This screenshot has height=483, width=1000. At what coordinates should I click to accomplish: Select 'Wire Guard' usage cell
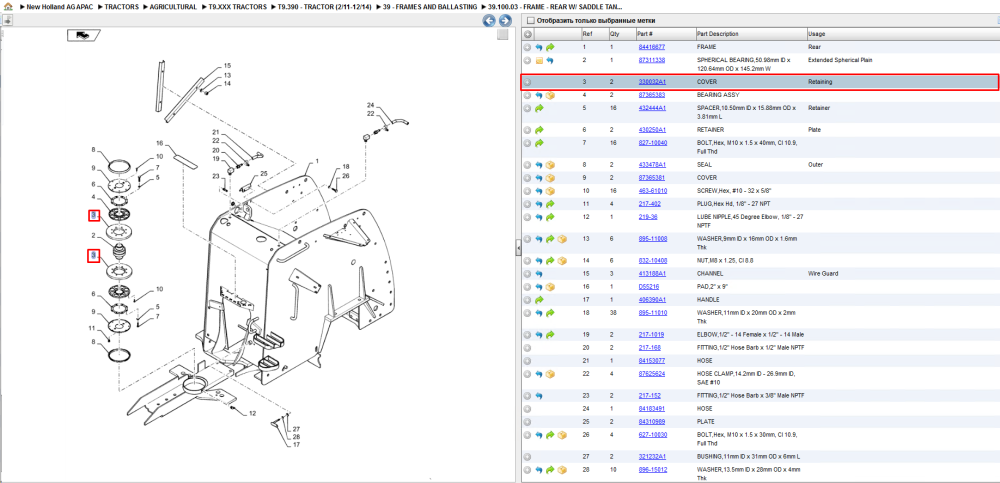[x=821, y=274]
